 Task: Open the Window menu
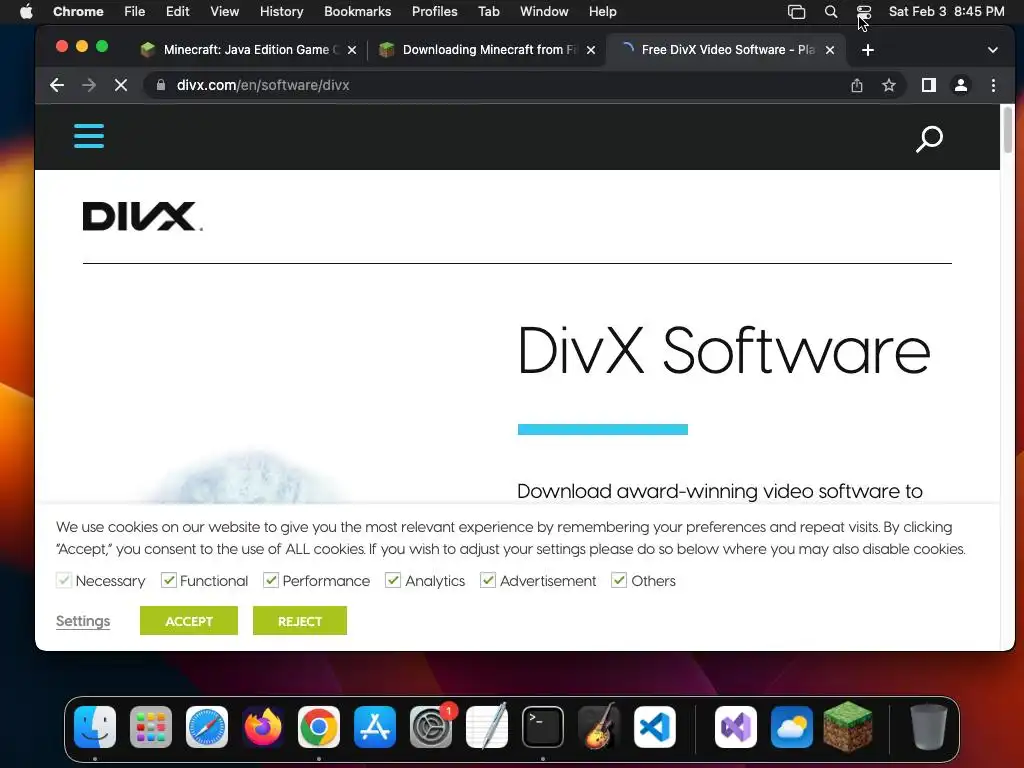tap(544, 12)
